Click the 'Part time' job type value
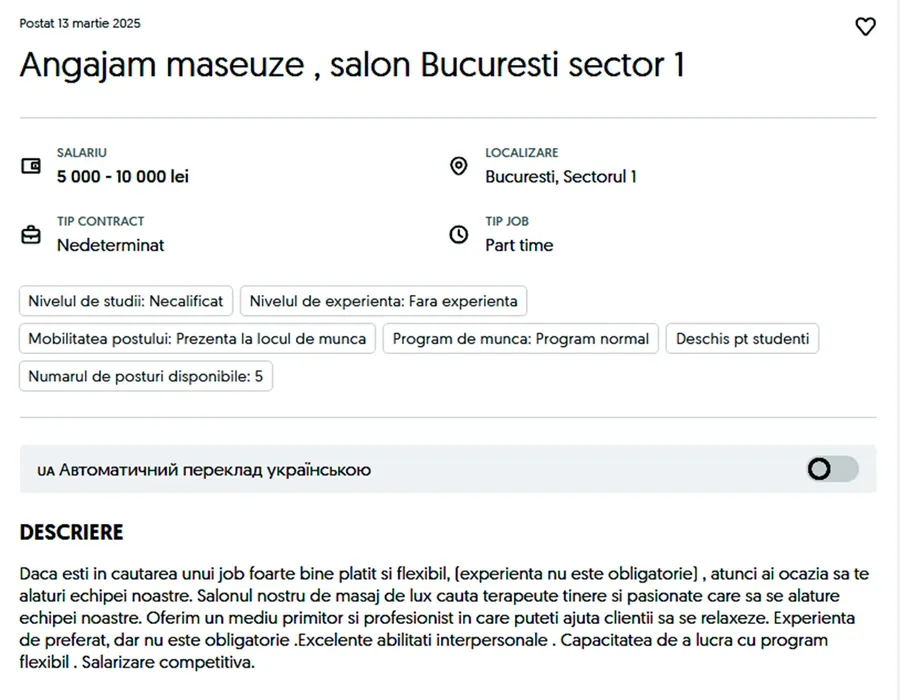This screenshot has width=900, height=700. click(x=519, y=245)
